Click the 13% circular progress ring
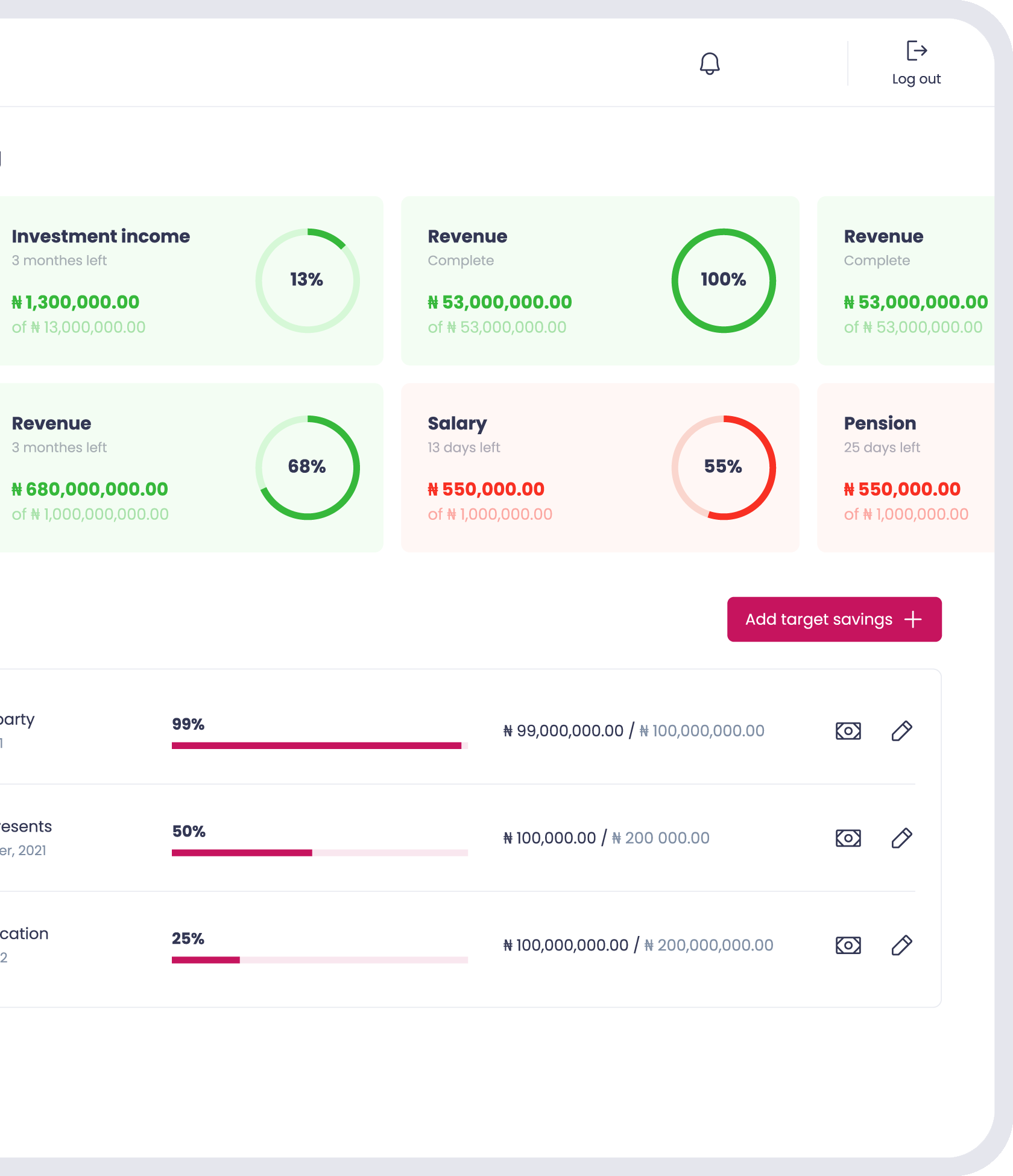Screen dimensions: 1013x1176 click(308, 280)
